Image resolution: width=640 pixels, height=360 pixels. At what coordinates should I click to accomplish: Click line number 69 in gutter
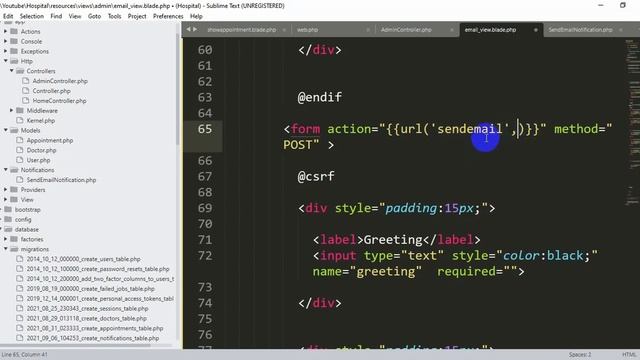pos(204,208)
